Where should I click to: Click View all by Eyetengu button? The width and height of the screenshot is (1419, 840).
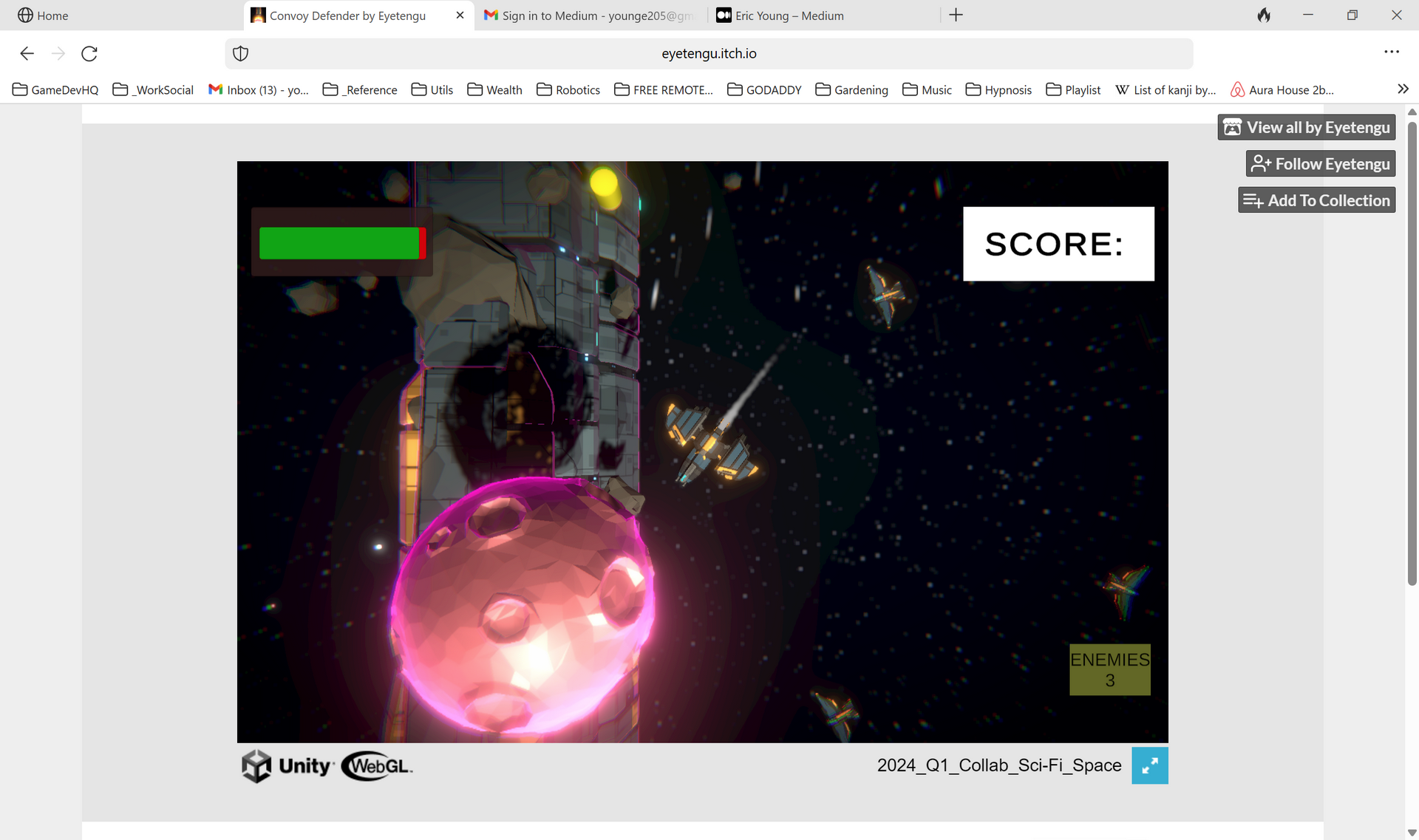pyautogui.click(x=1307, y=127)
